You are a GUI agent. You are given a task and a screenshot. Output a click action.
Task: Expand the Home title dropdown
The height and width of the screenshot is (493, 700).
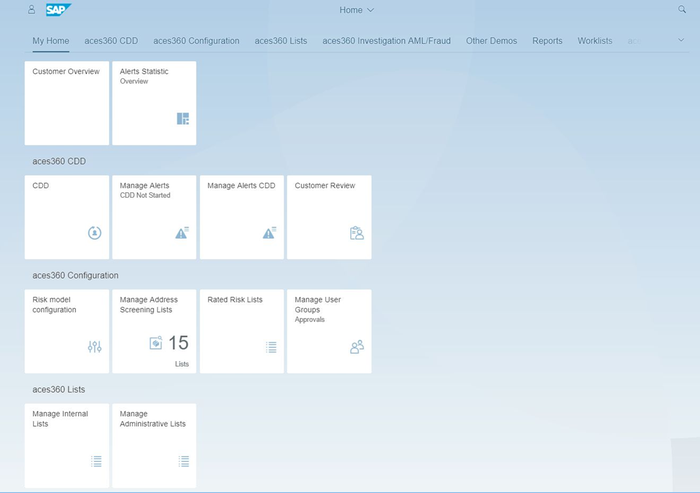(356, 10)
